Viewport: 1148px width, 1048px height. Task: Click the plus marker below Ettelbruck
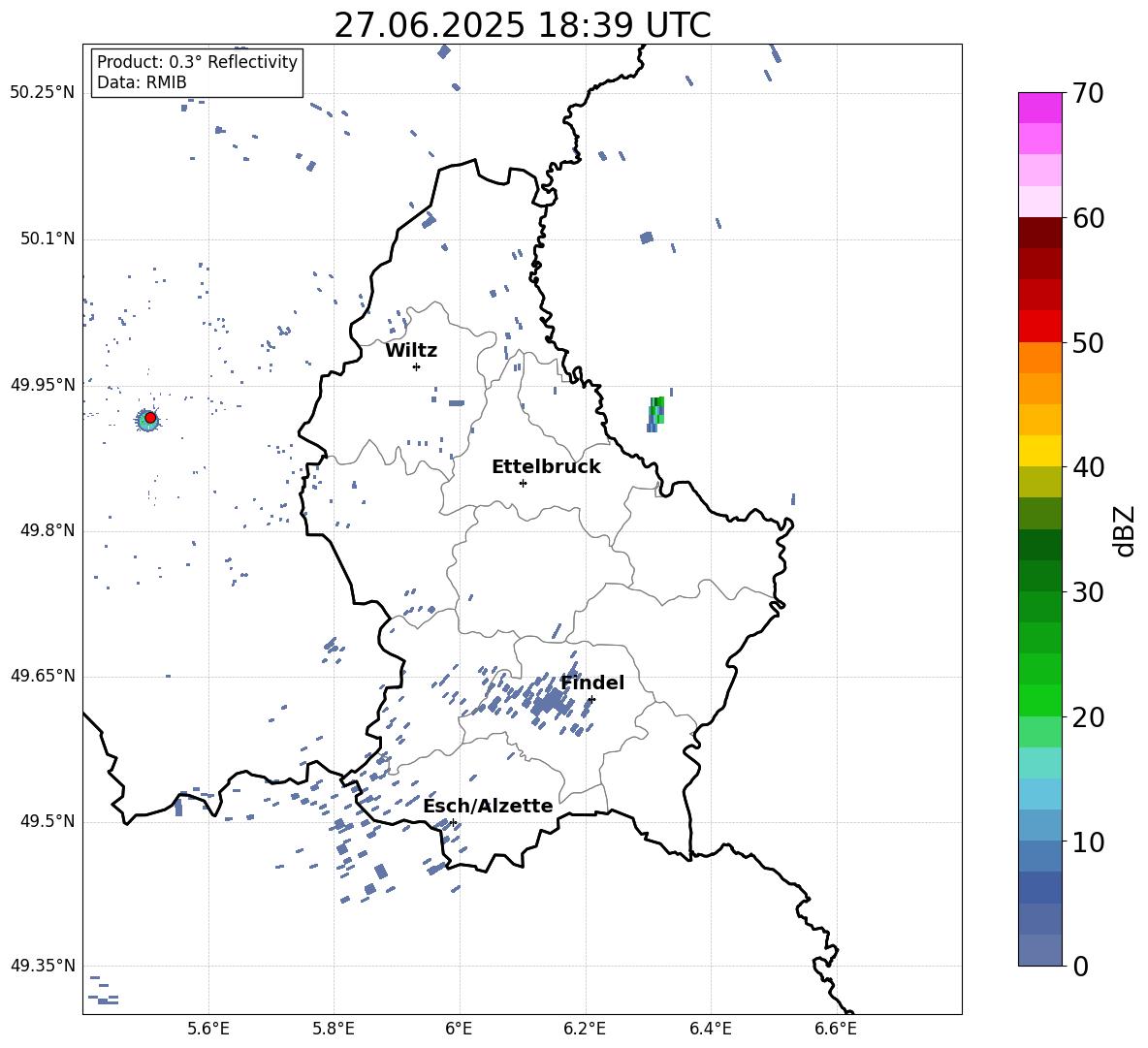click(523, 483)
